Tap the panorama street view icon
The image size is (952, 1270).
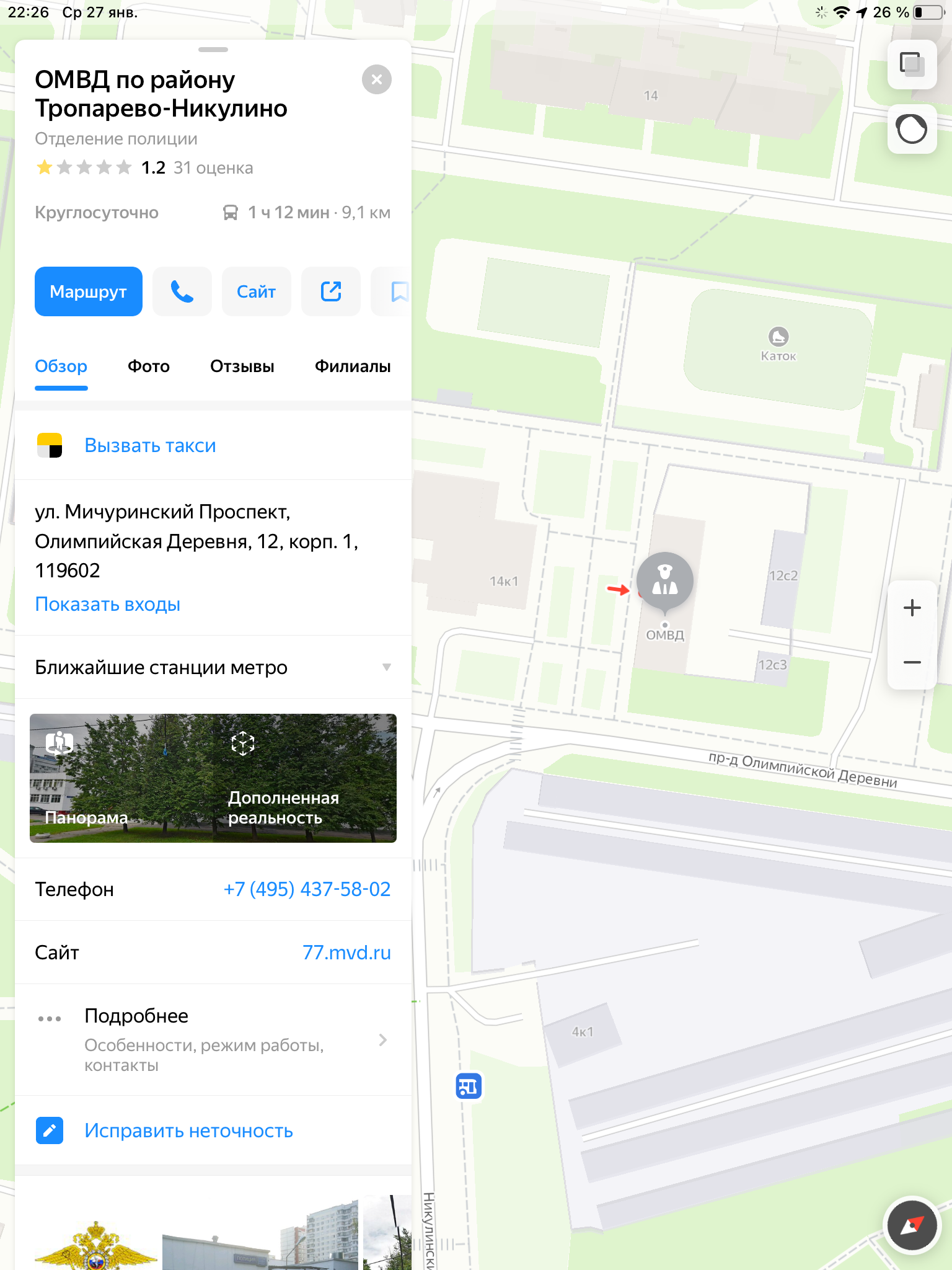(x=59, y=742)
